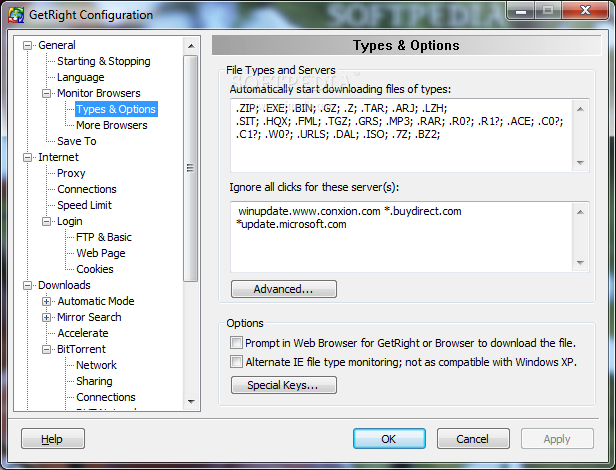
Task: Close the GetRight Configuration window
Action: (585, 10)
